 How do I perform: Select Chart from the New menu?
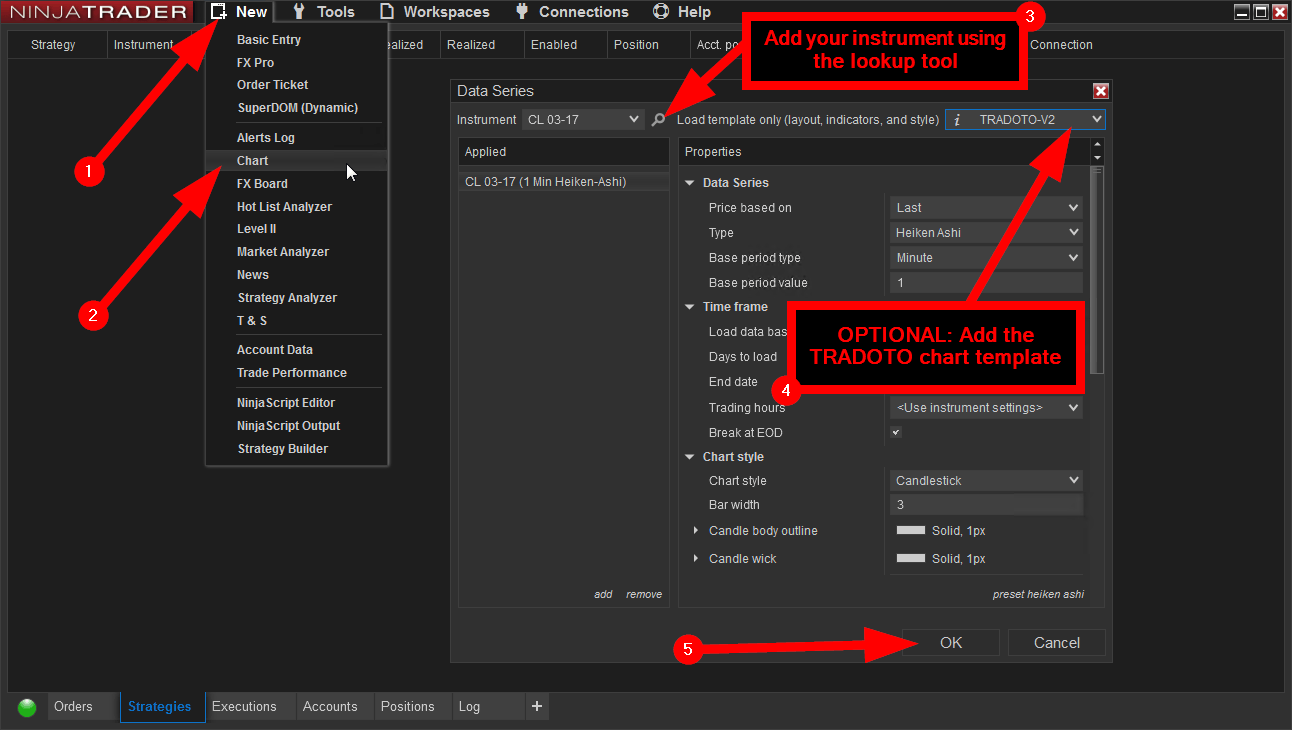[253, 161]
